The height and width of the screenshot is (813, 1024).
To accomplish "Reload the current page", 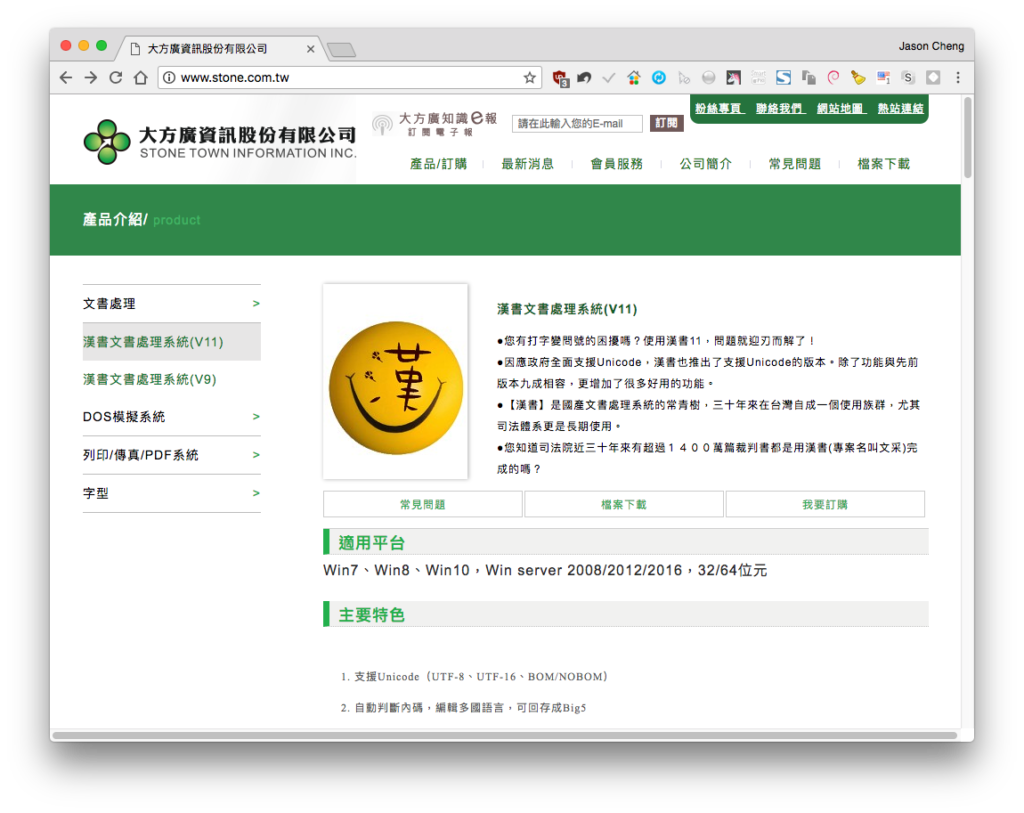I will coord(116,78).
